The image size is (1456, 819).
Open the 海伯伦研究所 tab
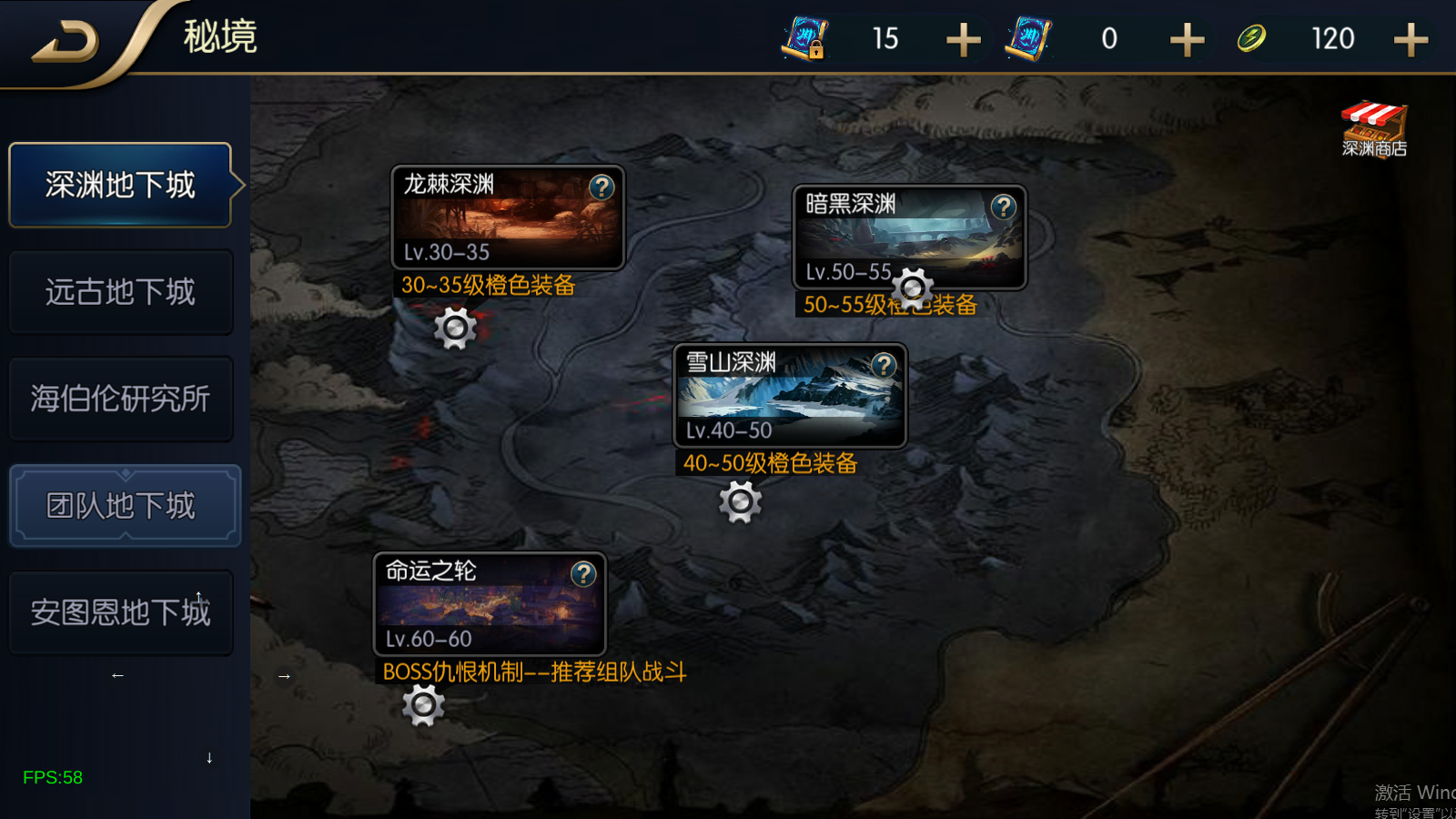point(121,399)
